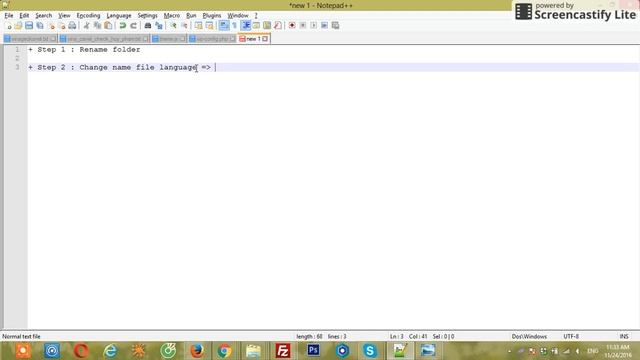Screen dimensions: 640x360
Task: Click the green Undo arrow icon
Action: pos(122,25)
